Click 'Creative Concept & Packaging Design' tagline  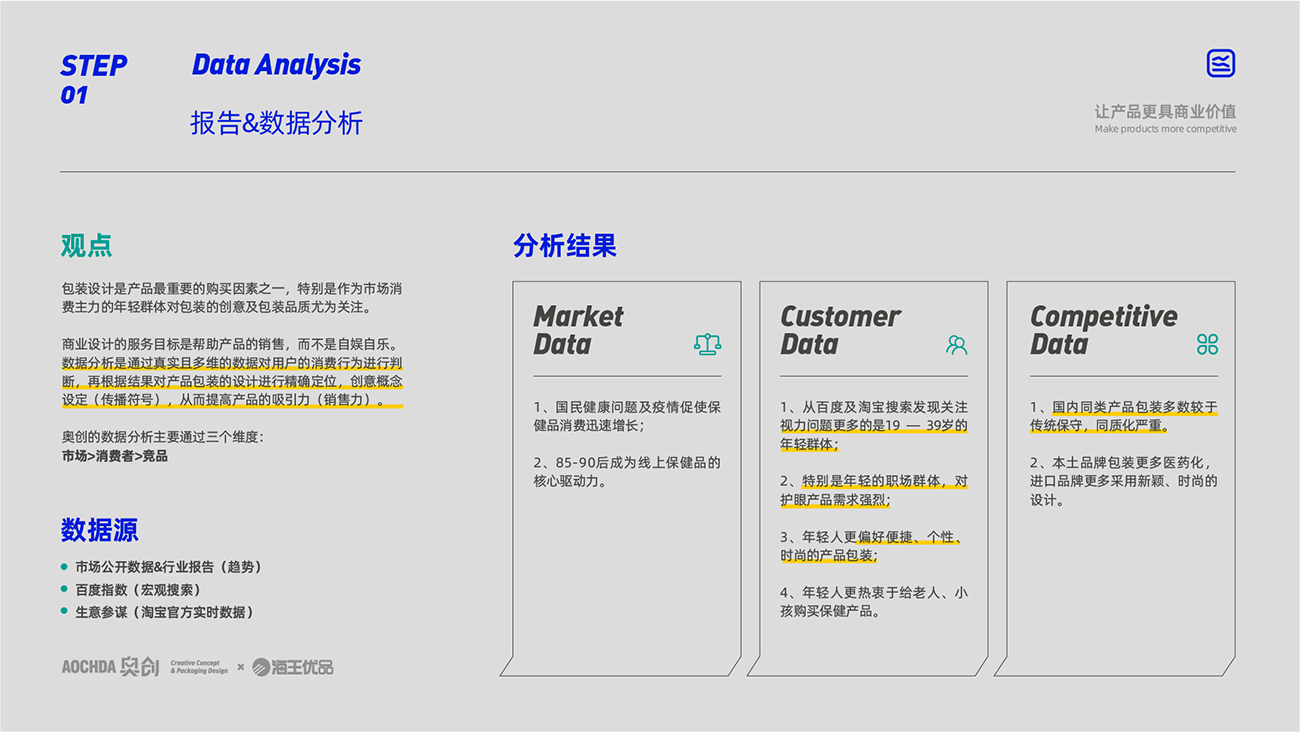coord(199,667)
